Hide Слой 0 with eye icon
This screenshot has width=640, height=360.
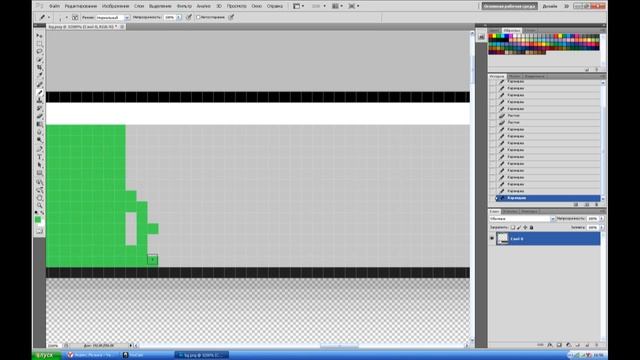point(492,238)
